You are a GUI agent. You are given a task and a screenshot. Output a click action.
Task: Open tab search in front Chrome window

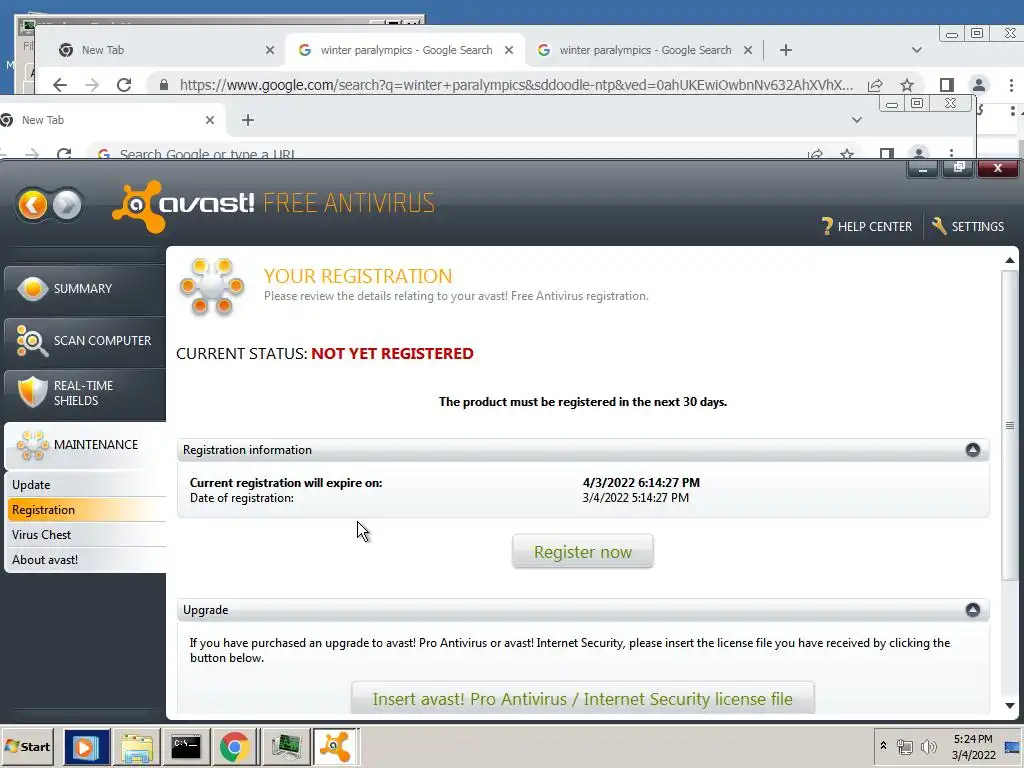coord(857,120)
